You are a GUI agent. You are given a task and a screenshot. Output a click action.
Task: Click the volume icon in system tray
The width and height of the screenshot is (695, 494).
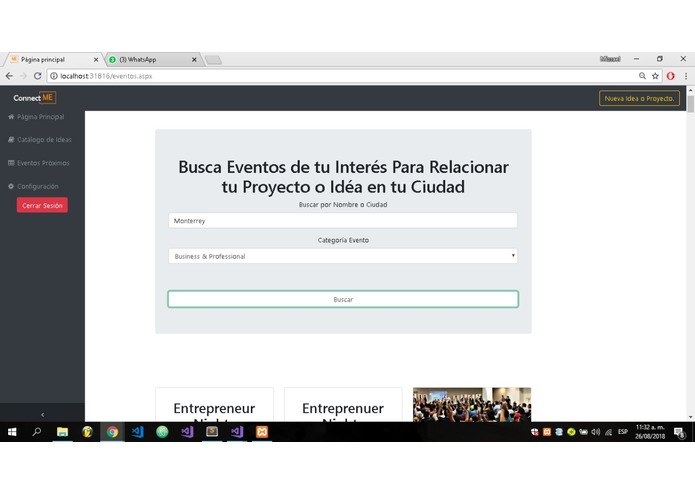click(596, 432)
